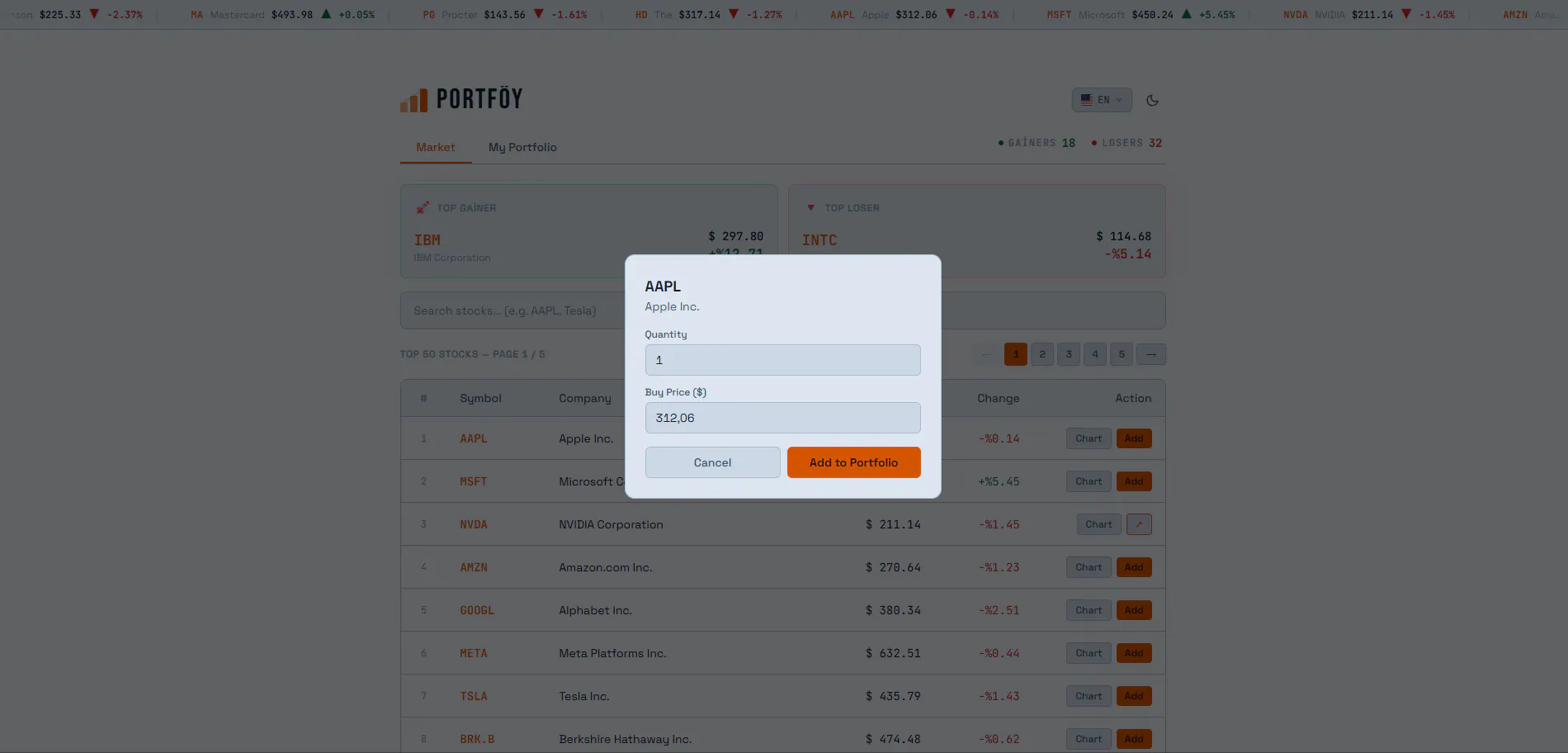Cancel the AAPL add dialog
This screenshot has height=753, width=1568.
click(713, 462)
